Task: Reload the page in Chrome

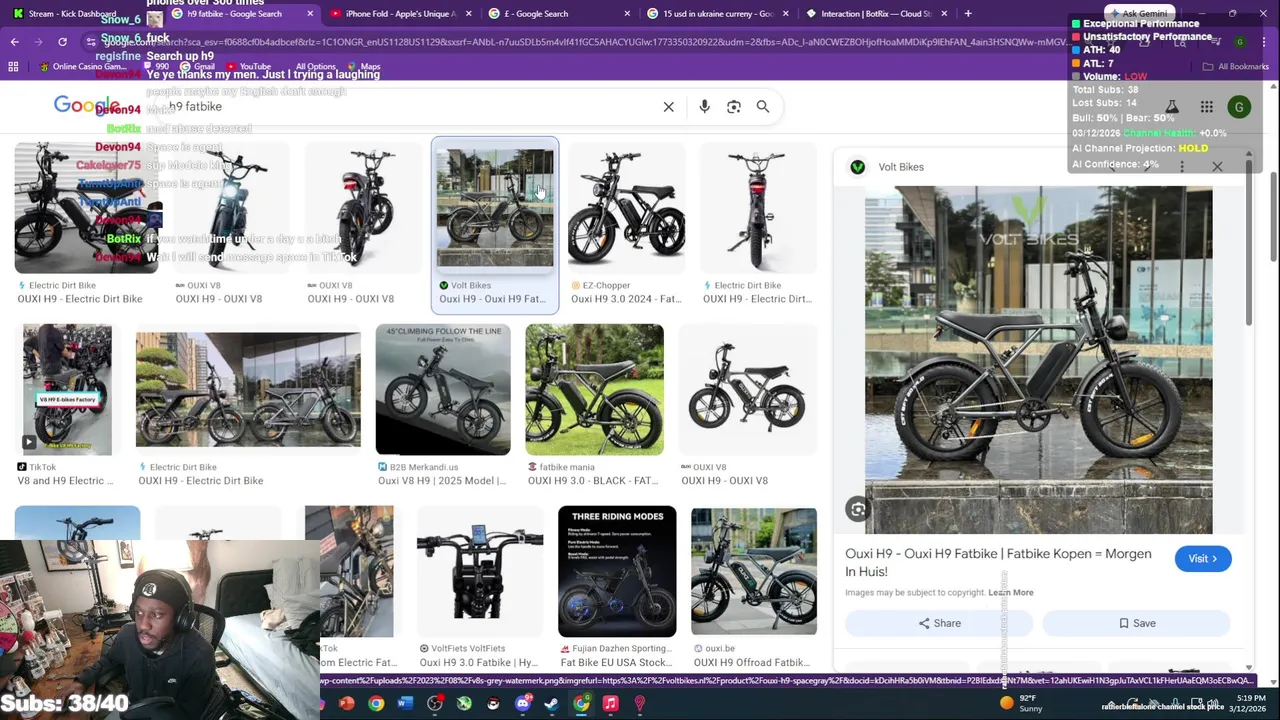Action: [62, 42]
